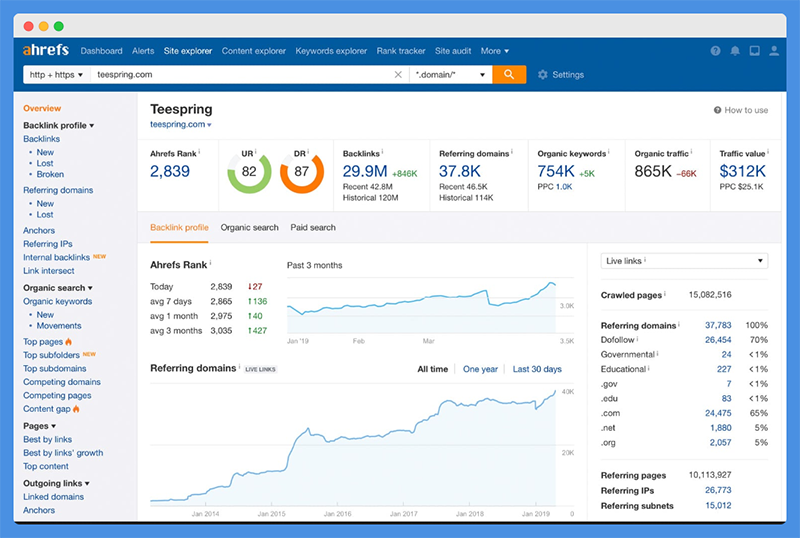Click the 754K organic keywords value
Screen dimensions: 800x538
point(556,171)
